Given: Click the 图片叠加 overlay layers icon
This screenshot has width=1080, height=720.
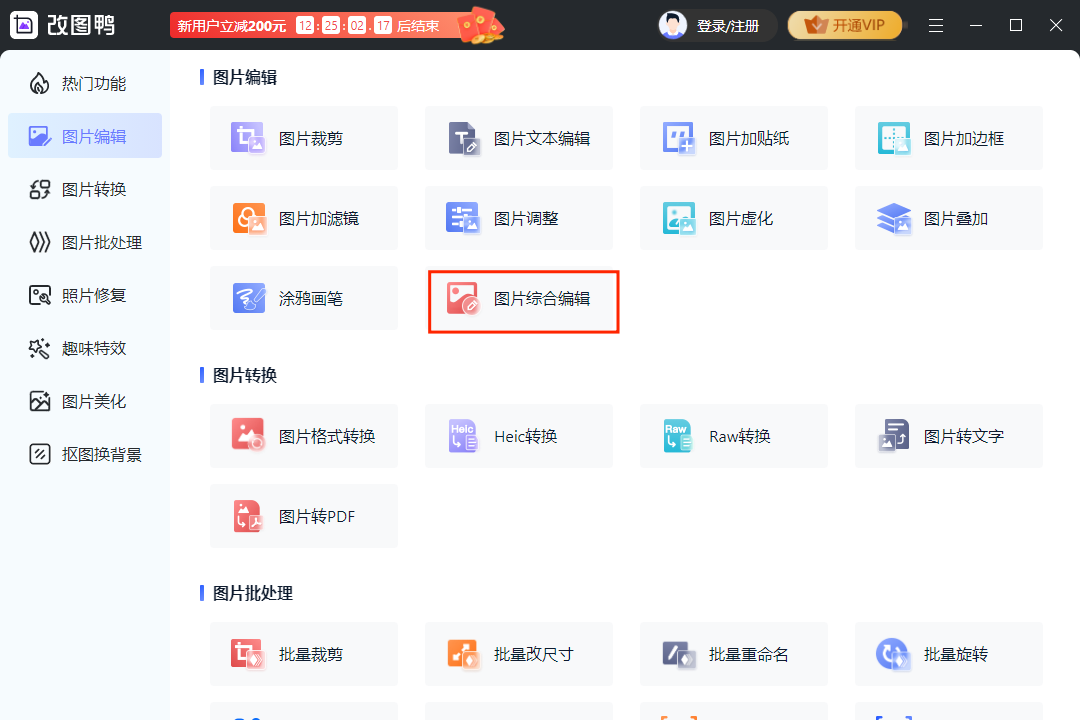Looking at the screenshot, I should coord(893,218).
